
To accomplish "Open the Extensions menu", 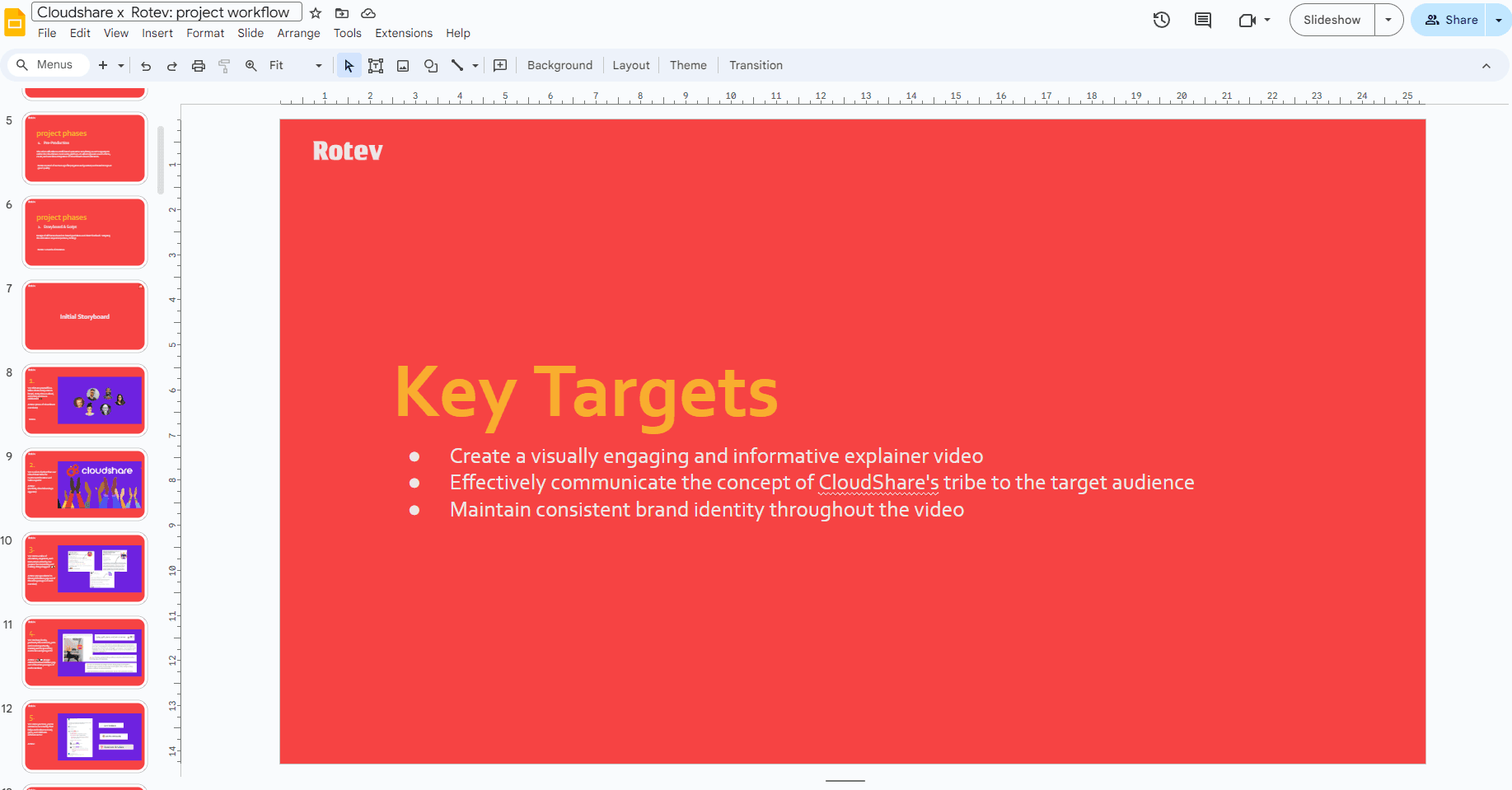I will click(x=404, y=33).
